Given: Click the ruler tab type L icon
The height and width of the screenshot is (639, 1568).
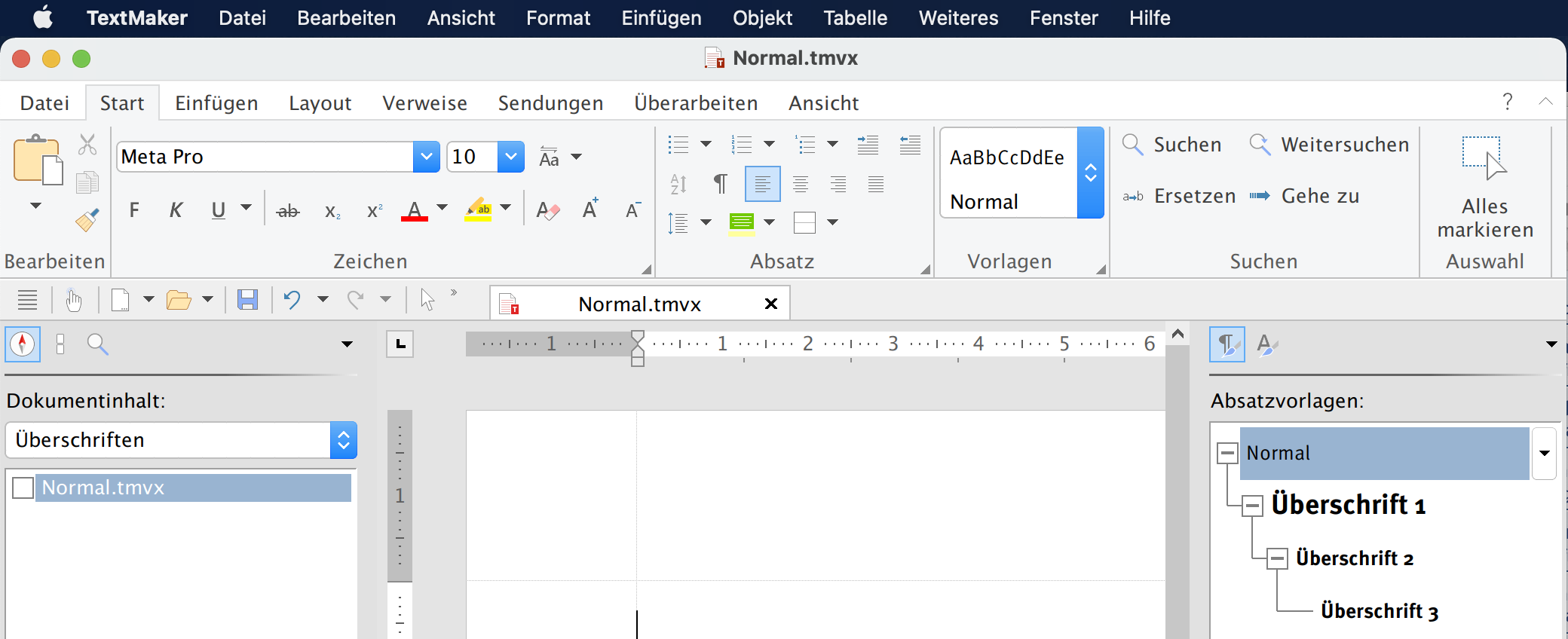Looking at the screenshot, I should point(400,344).
